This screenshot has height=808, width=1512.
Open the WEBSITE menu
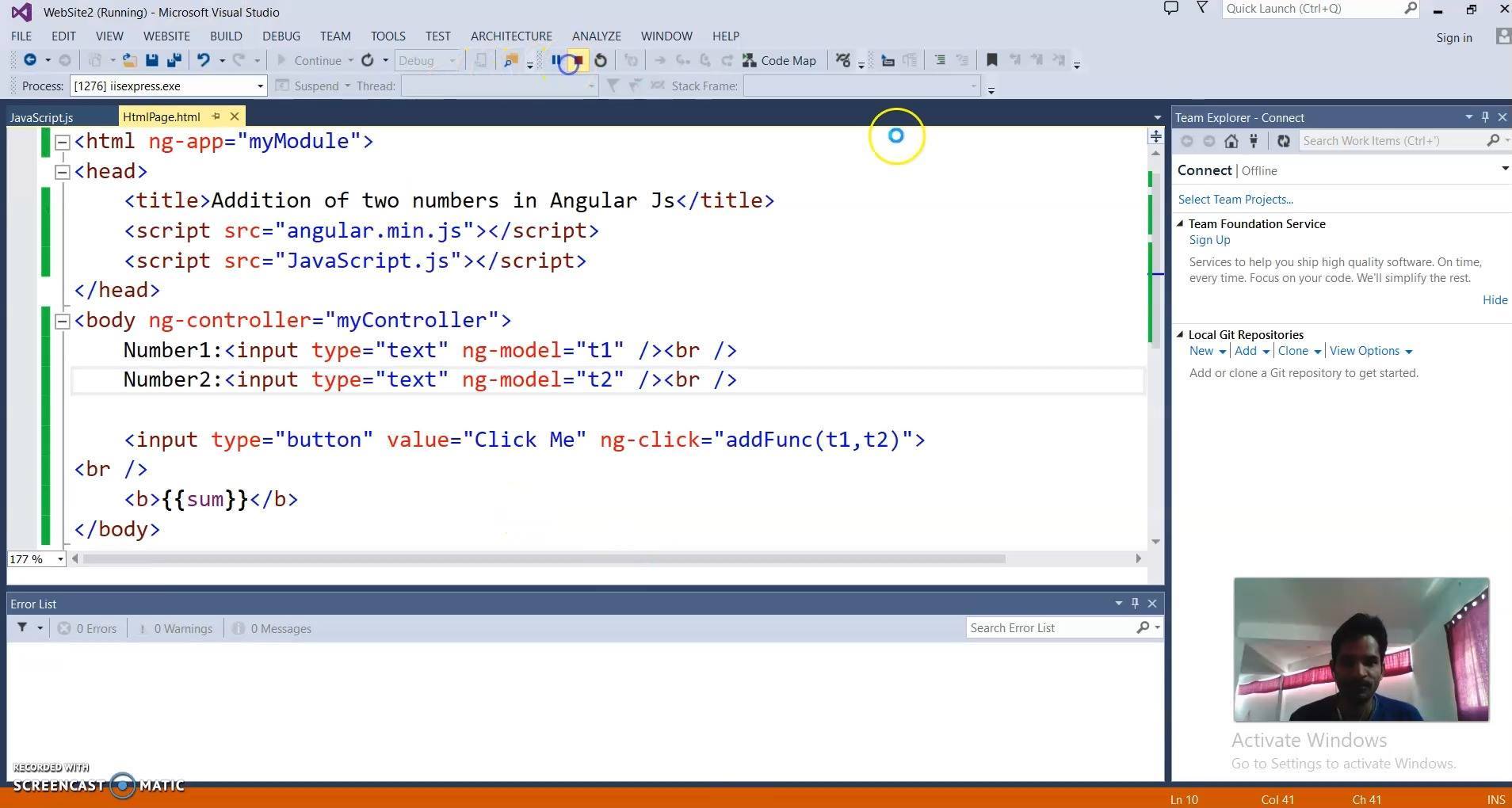(x=166, y=36)
